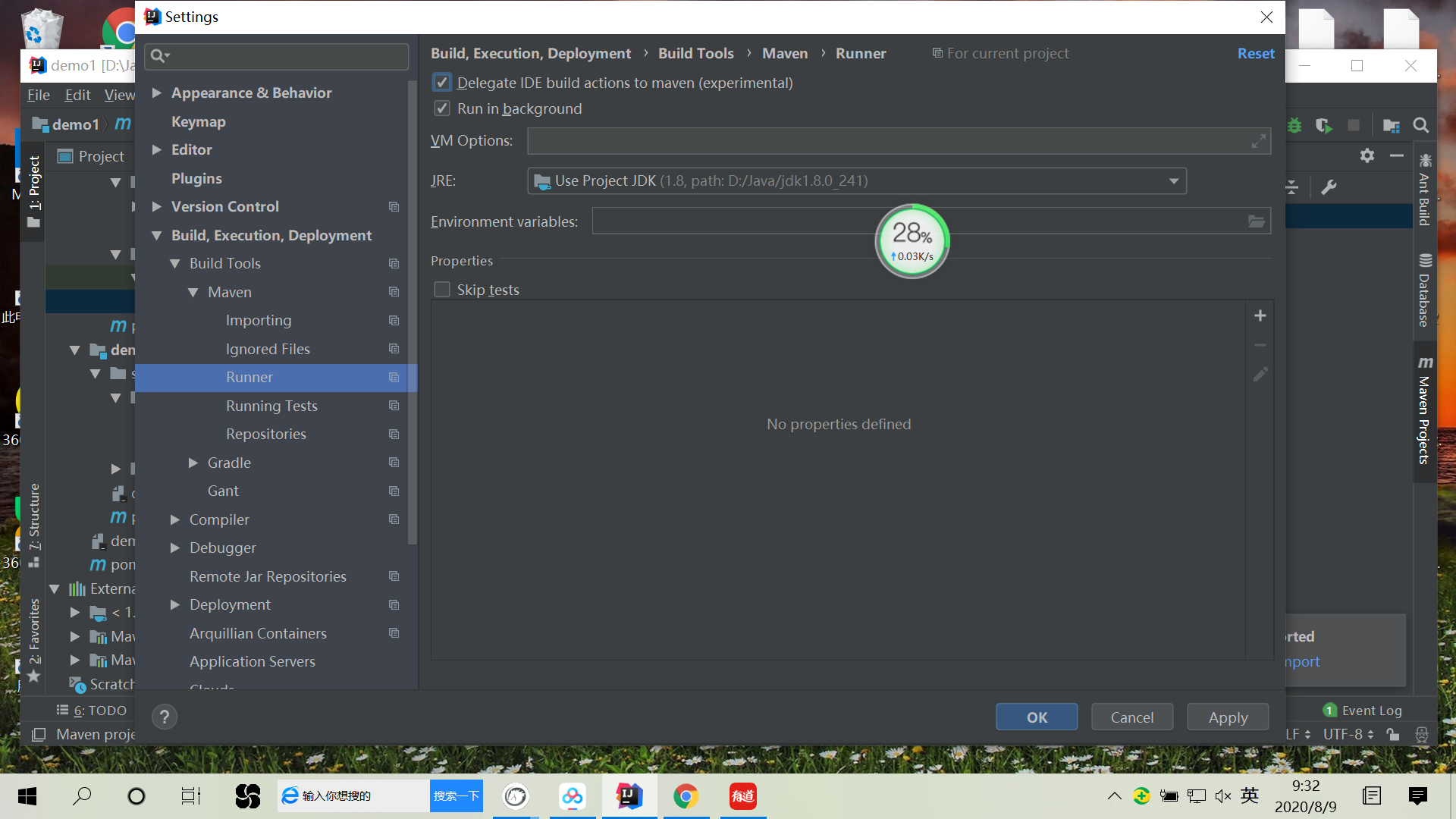Click the help question mark button
Screen dimensions: 1456x819
pyautogui.click(x=165, y=717)
